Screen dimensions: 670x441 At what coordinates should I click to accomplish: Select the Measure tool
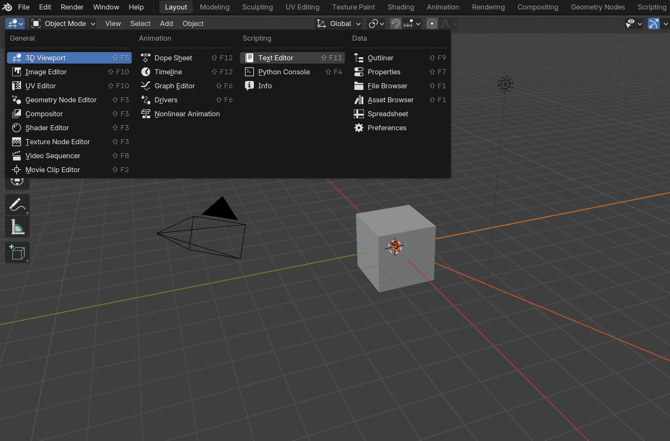click(x=17, y=228)
